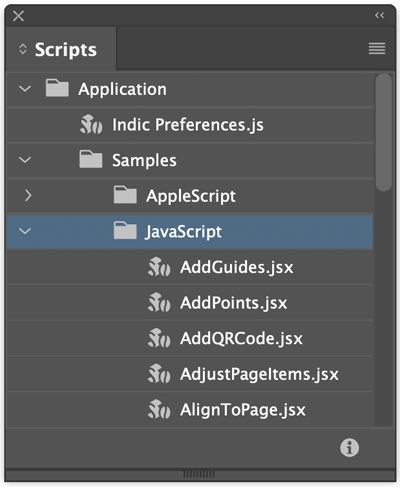Image resolution: width=400 pixels, height=487 pixels.
Task: Open the Scripts panel flyout menu
Action: [377, 49]
